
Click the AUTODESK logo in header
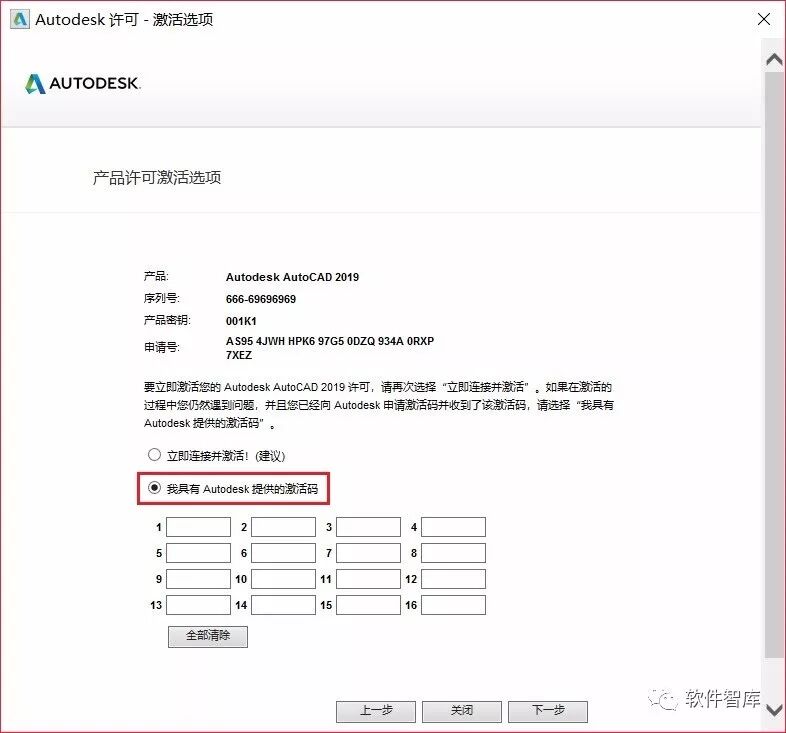coord(83,84)
